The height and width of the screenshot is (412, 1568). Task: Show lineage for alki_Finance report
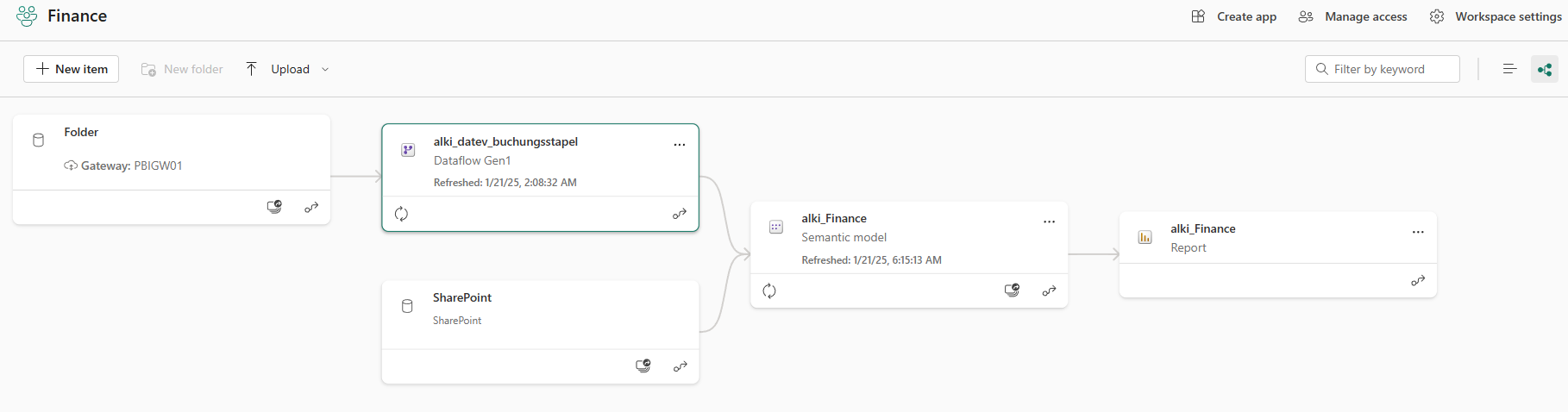pos(1418,281)
